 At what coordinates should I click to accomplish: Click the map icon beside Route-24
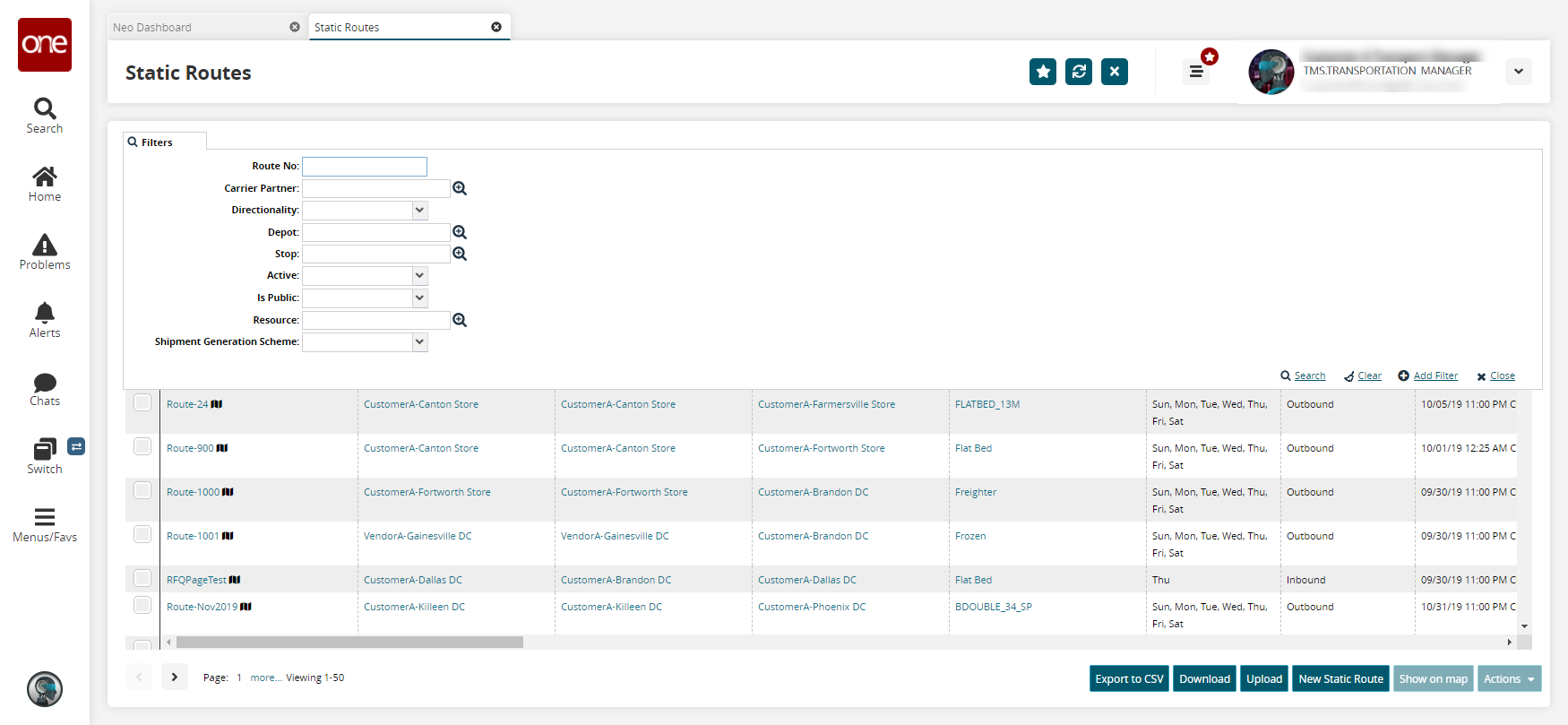[x=217, y=404]
